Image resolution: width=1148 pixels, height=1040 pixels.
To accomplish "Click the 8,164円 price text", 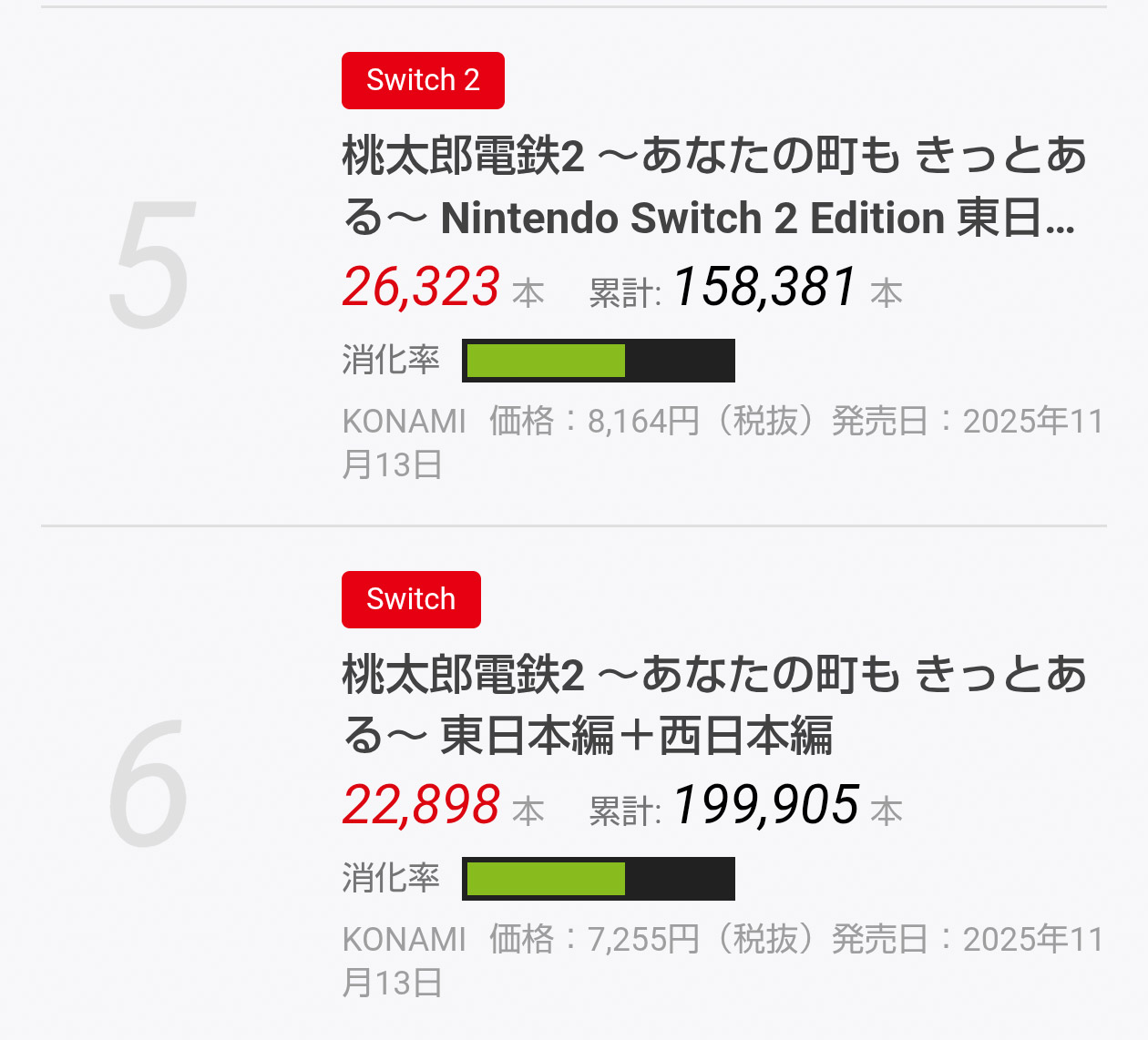I will 643,422.
